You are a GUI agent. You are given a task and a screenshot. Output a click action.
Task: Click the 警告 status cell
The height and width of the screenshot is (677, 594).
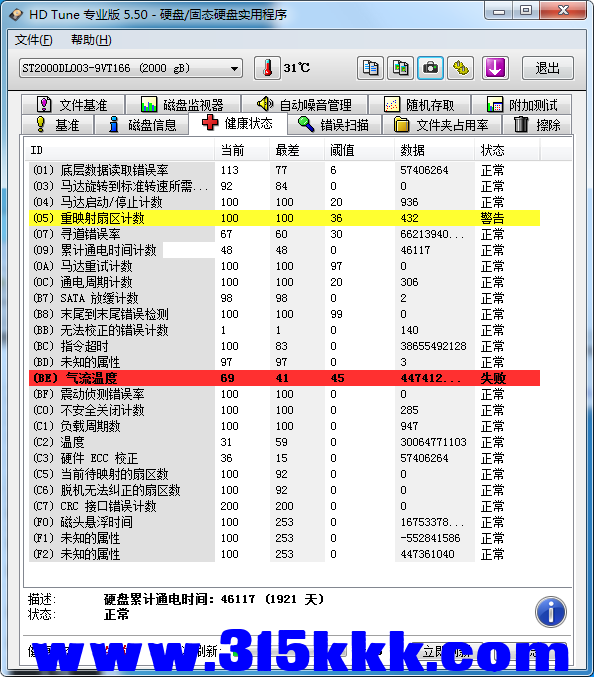[x=492, y=218]
